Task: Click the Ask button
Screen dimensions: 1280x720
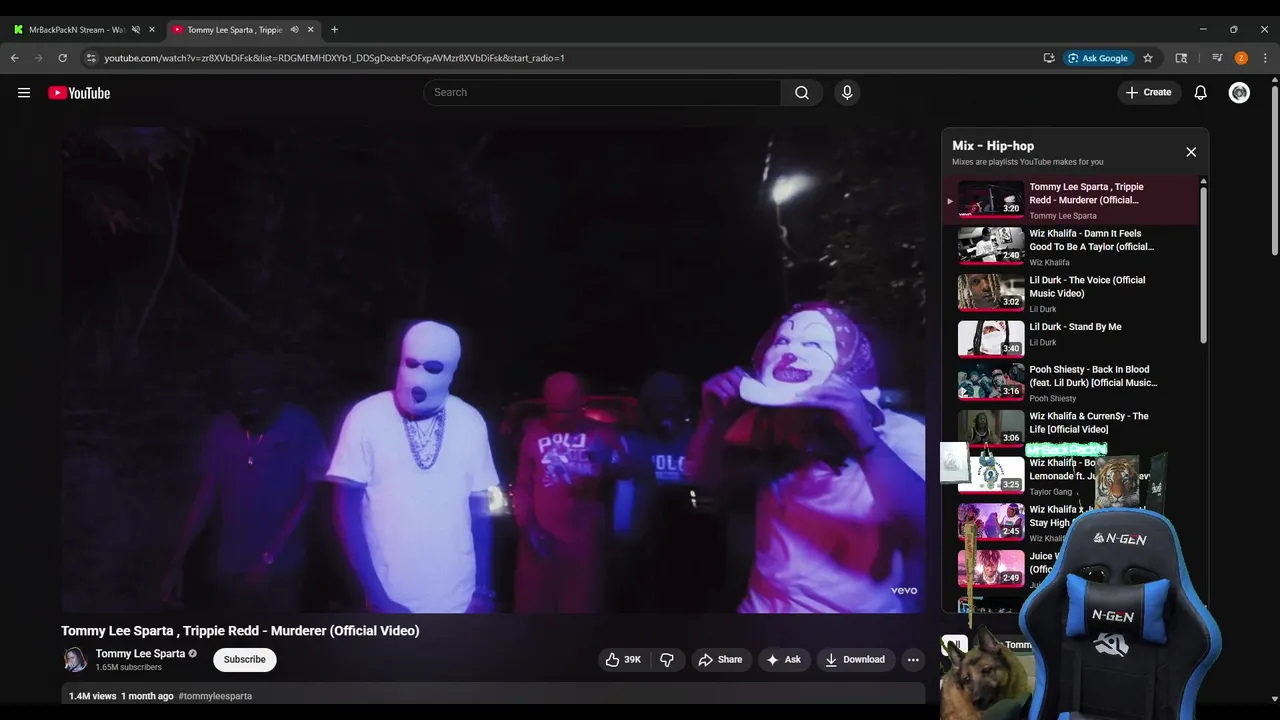Action: 783,660
